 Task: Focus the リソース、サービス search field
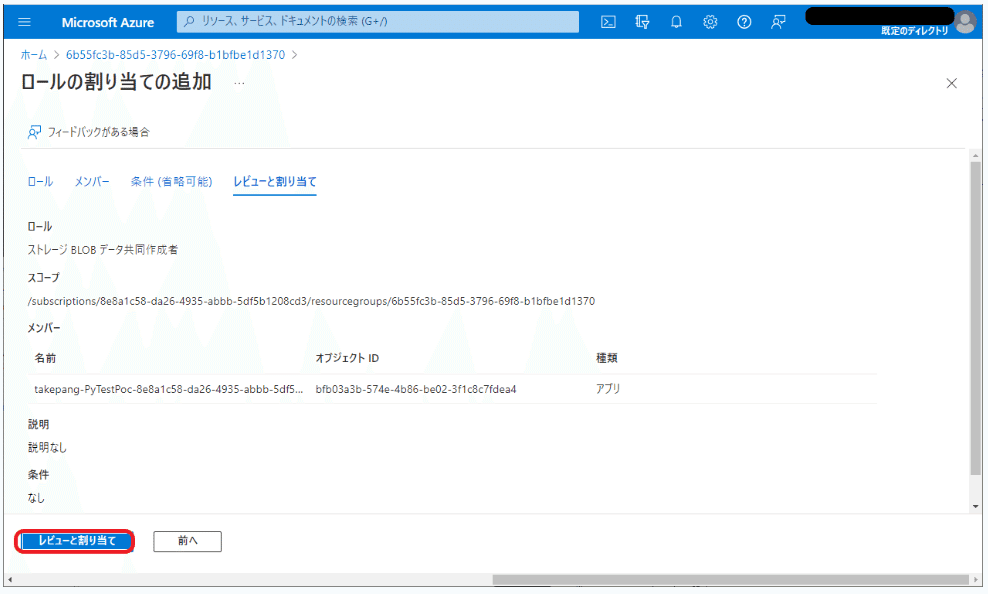[378, 21]
